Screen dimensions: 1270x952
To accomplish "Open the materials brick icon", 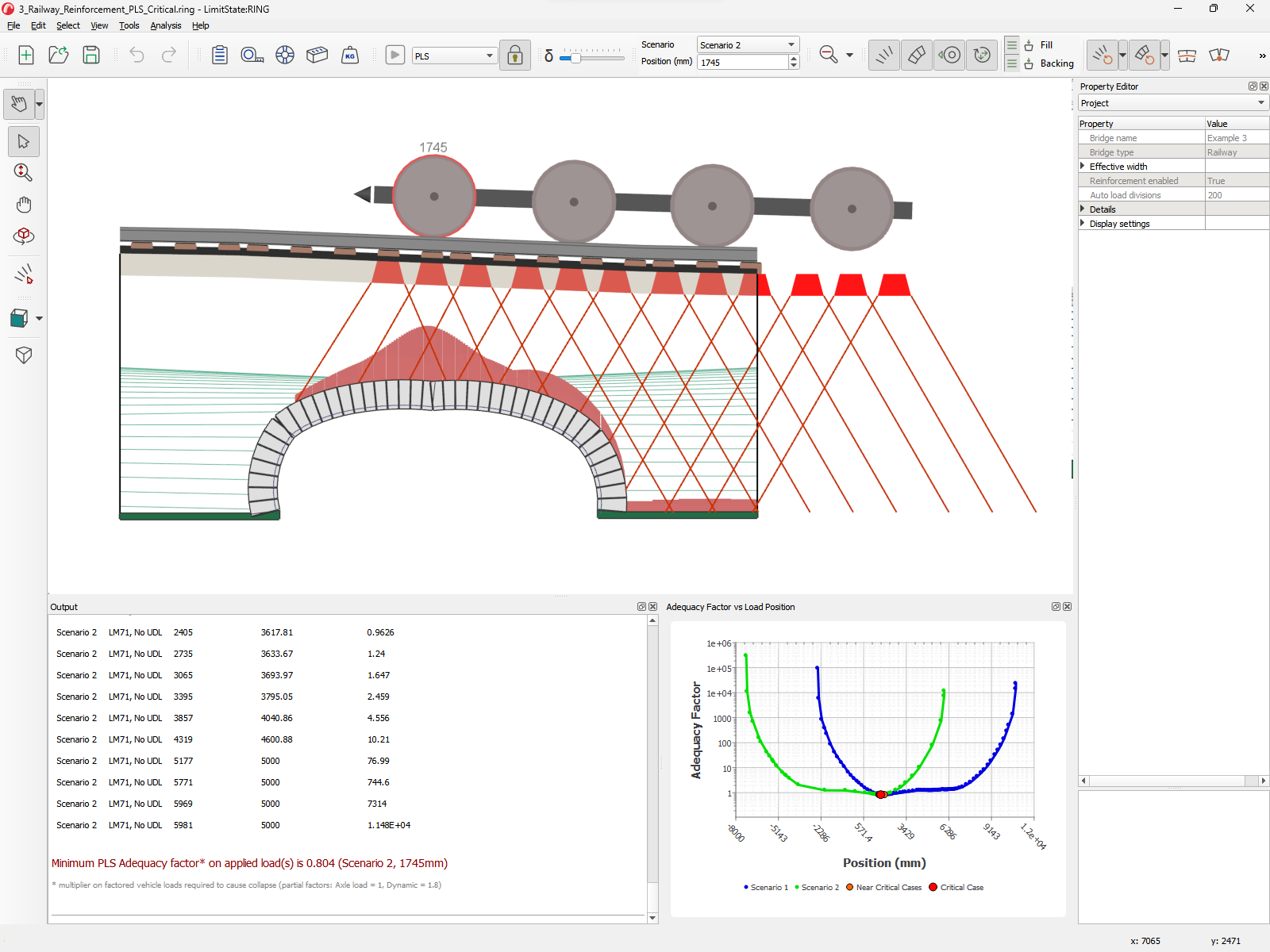I will pyautogui.click(x=317, y=55).
